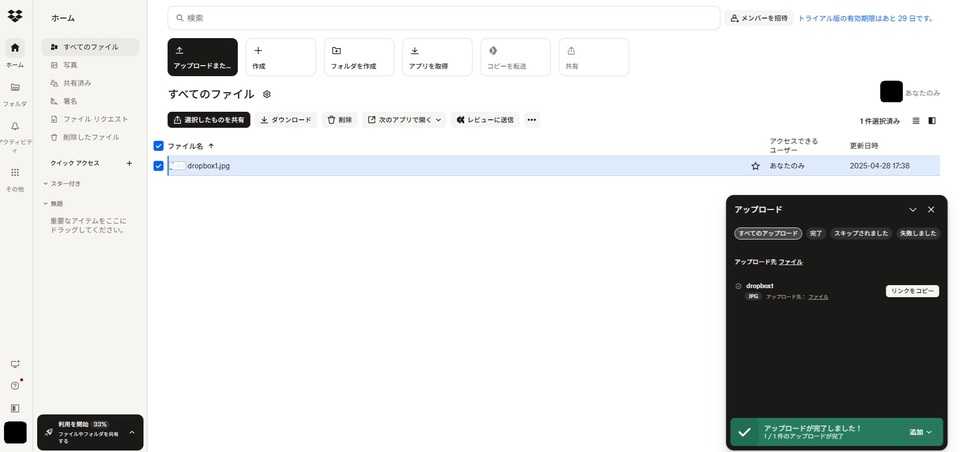Open the more options ellipsis button

point(532,120)
